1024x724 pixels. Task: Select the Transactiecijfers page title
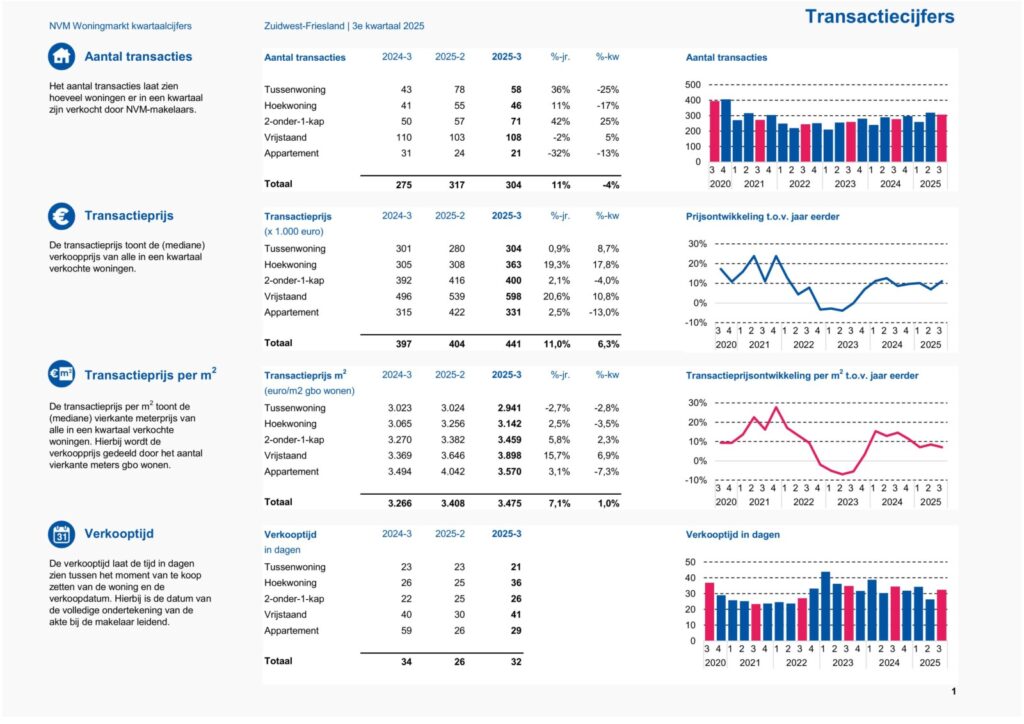pyautogui.click(x=879, y=16)
